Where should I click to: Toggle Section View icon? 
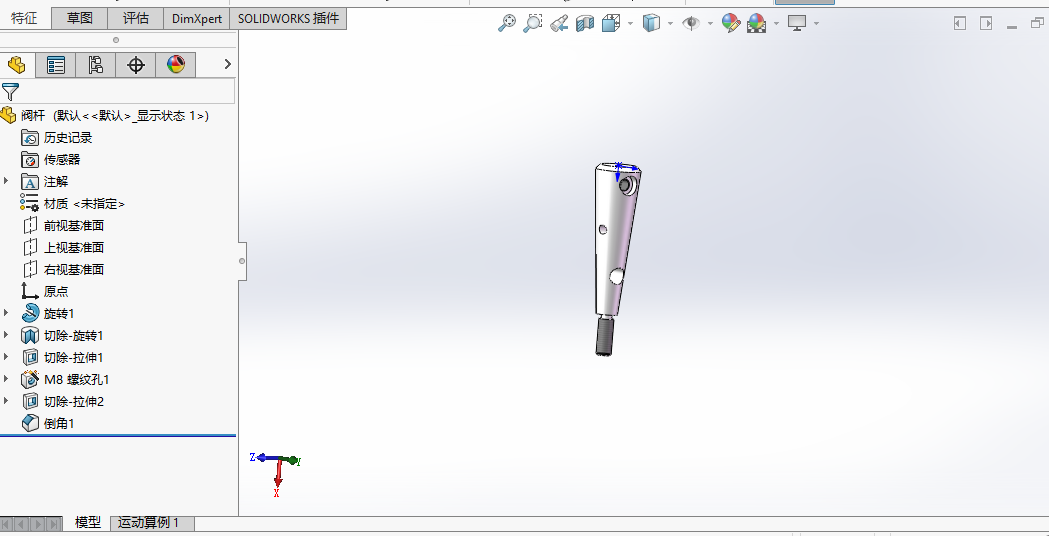coord(585,23)
